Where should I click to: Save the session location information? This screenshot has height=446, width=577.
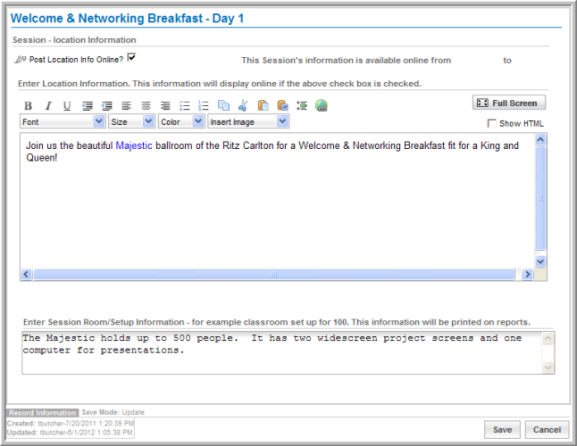coord(502,430)
